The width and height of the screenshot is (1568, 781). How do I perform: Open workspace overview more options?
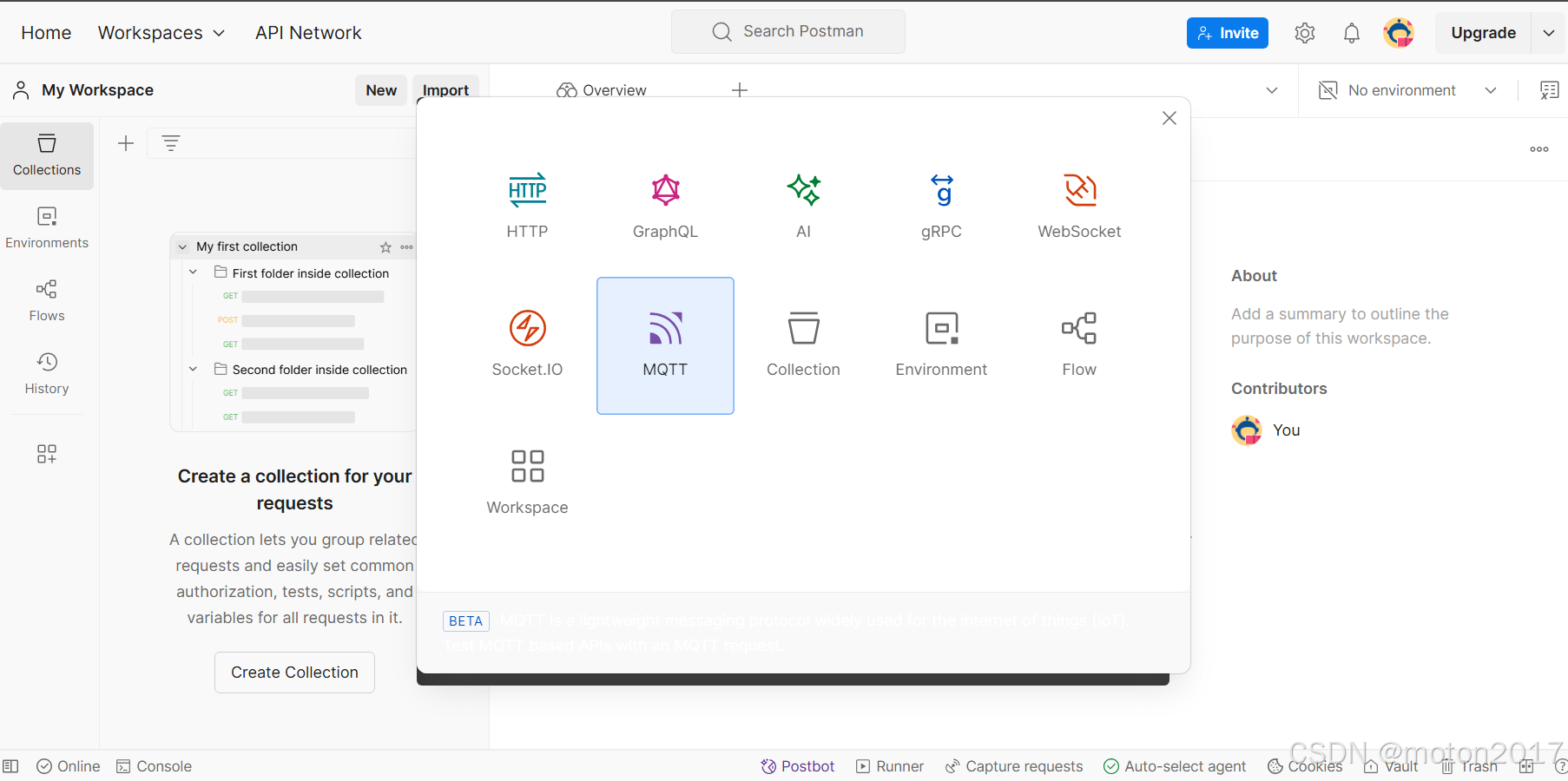click(1539, 149)
